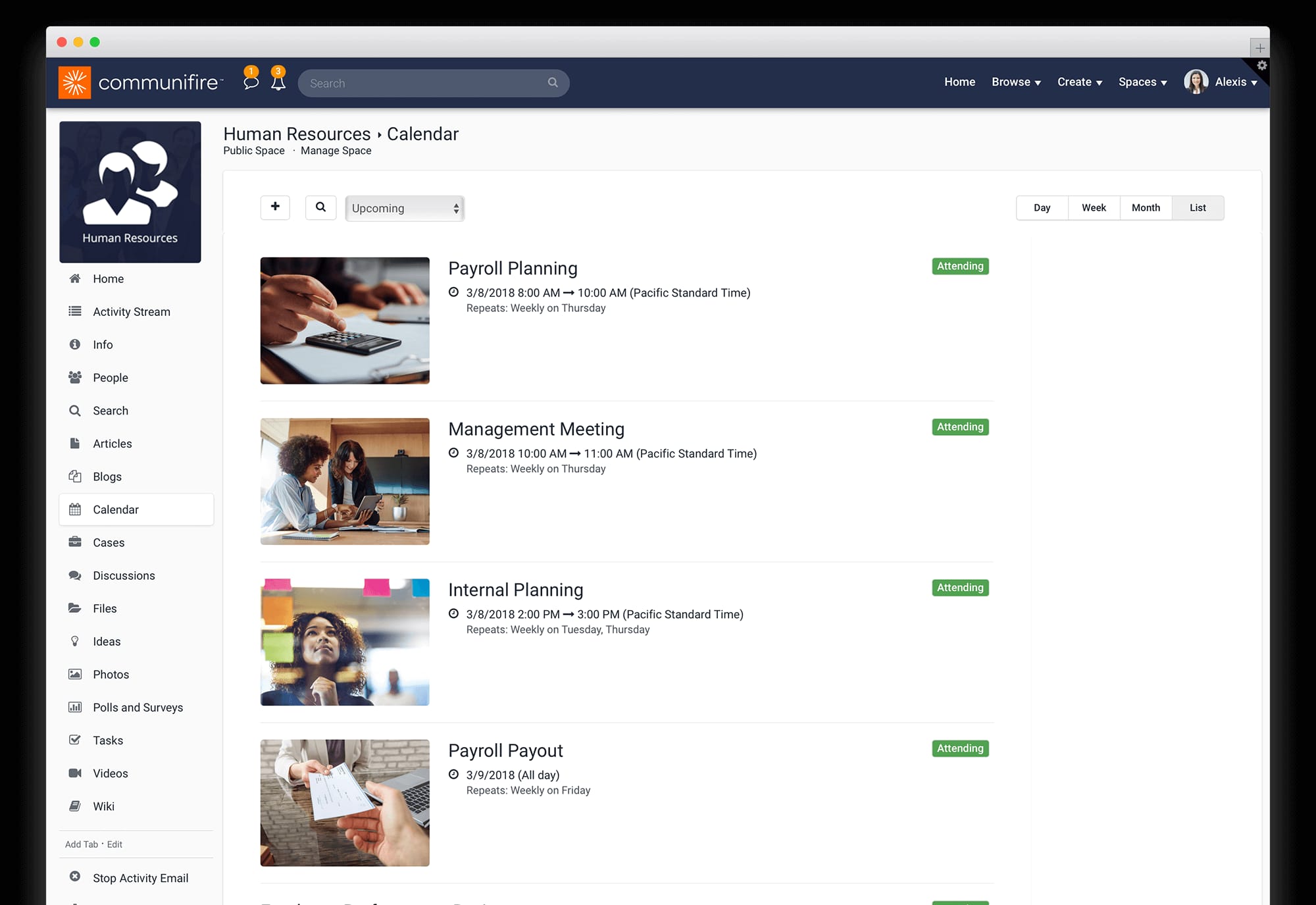Image resolution: width=1316 pixels, height=905 pixels.
Task: Click Alexis profile avatar picture
Action: coord(1196,82)
